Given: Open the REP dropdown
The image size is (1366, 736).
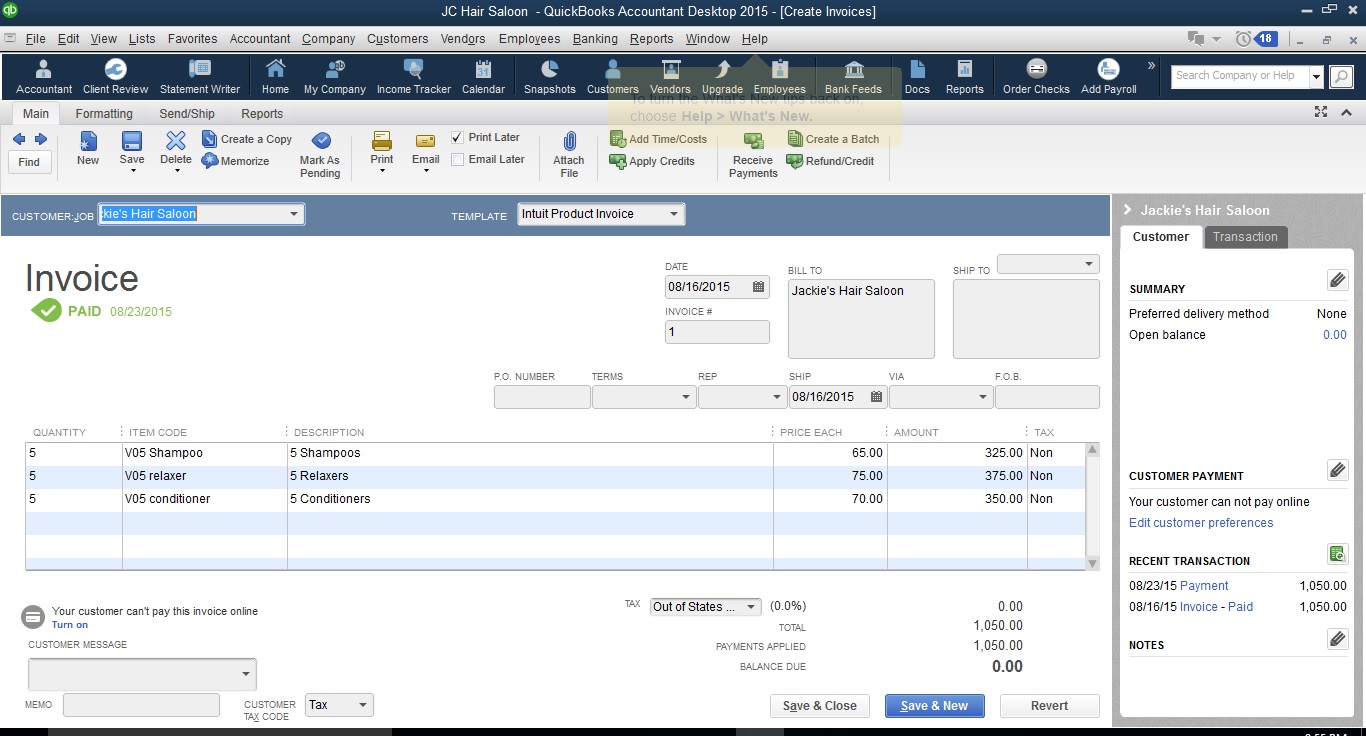Looking at the screenshot, I should 777,397.
